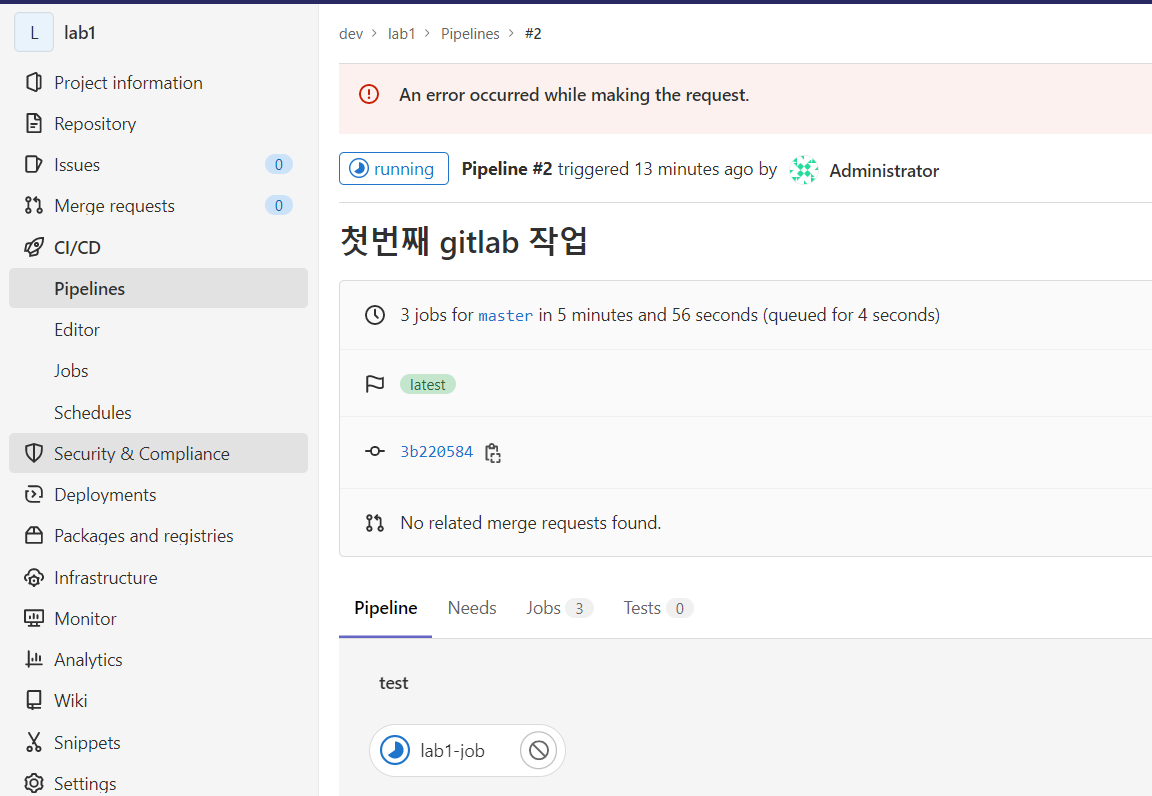This screenshot has height=796, width=1152.
Task: Click the lab1 project avatar letter L
Action: pos(34,32)
